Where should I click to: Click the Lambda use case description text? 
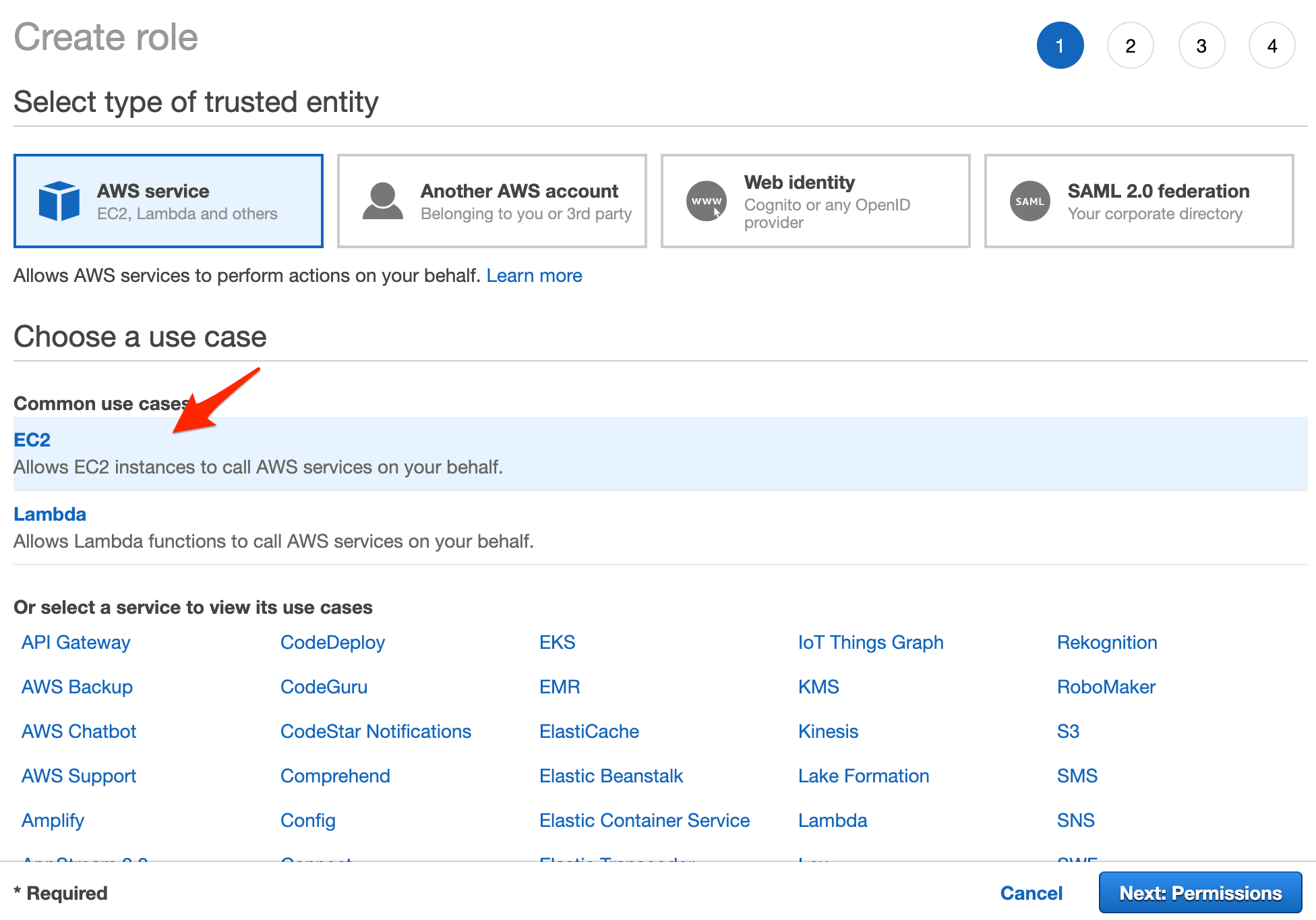(274, 541)
